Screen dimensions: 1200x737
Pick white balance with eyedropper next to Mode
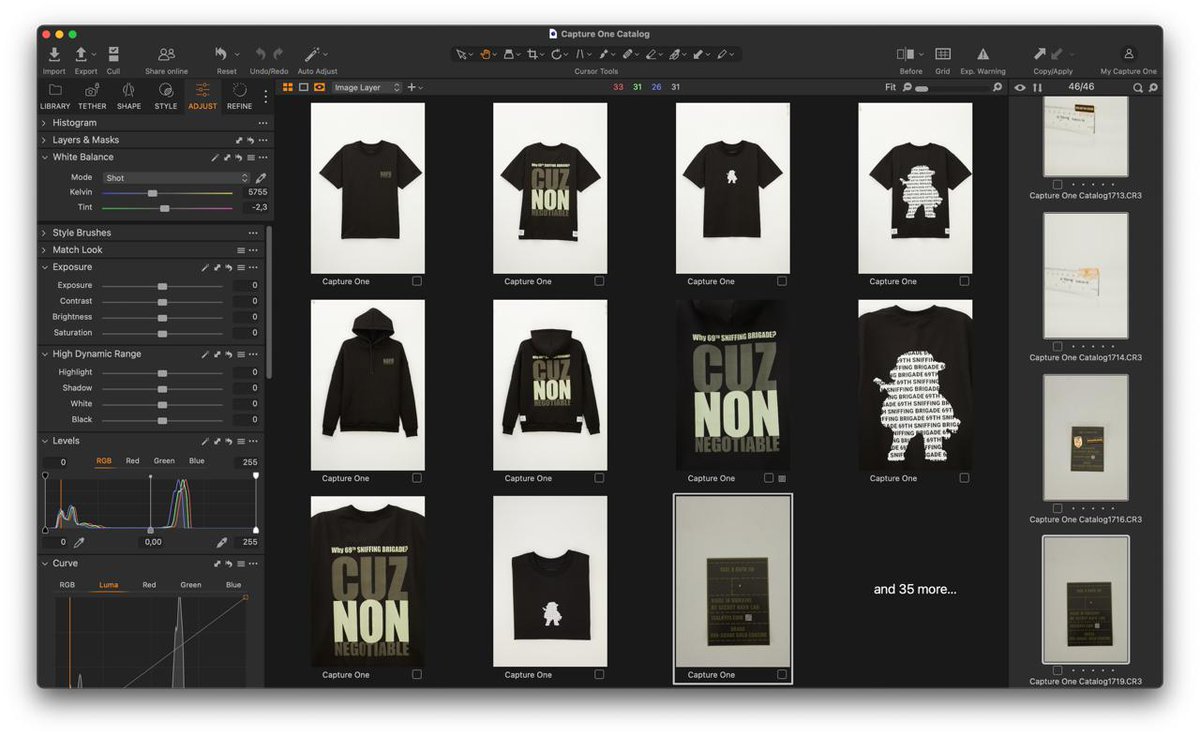click(261, 177)
